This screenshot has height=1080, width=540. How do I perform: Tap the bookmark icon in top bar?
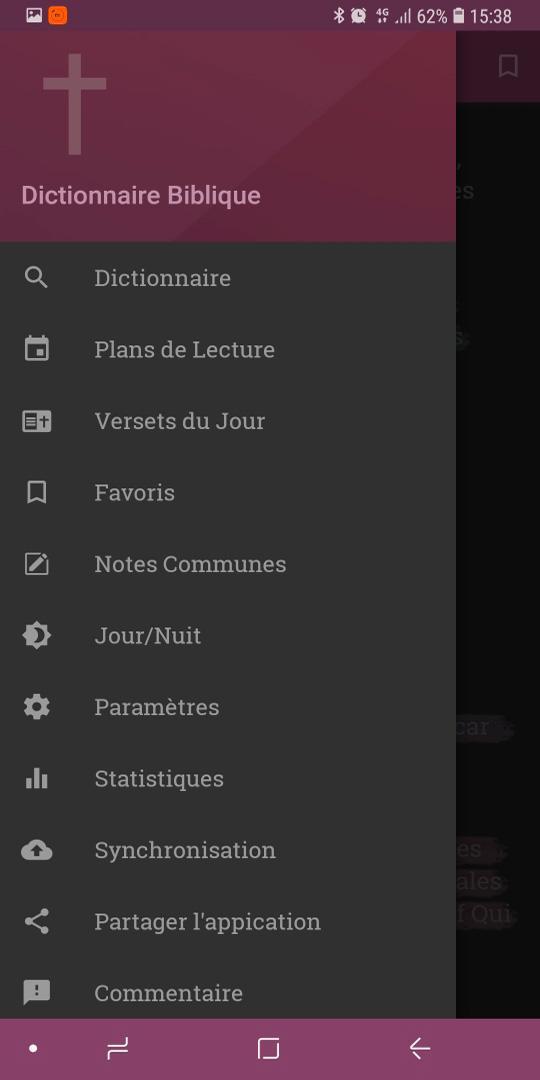pos(508,66)
